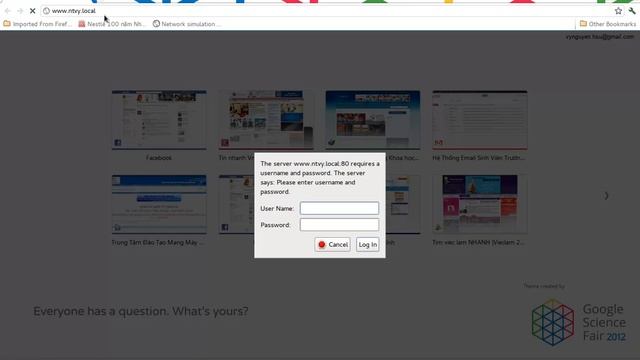Click the Password input field
This screenshot has width=640, height=360.
pyautogui.click(x=339, y=224)
